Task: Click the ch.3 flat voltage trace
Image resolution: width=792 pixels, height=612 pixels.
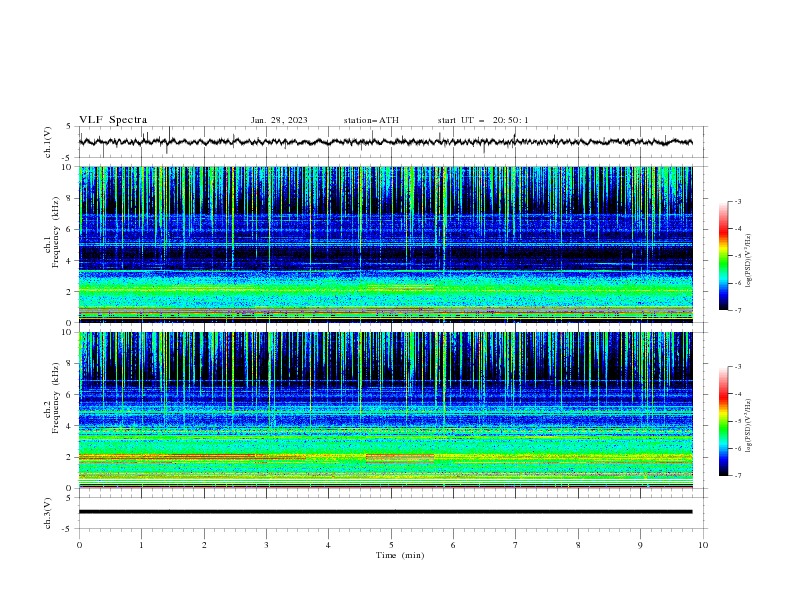Action: coord(385,512)
